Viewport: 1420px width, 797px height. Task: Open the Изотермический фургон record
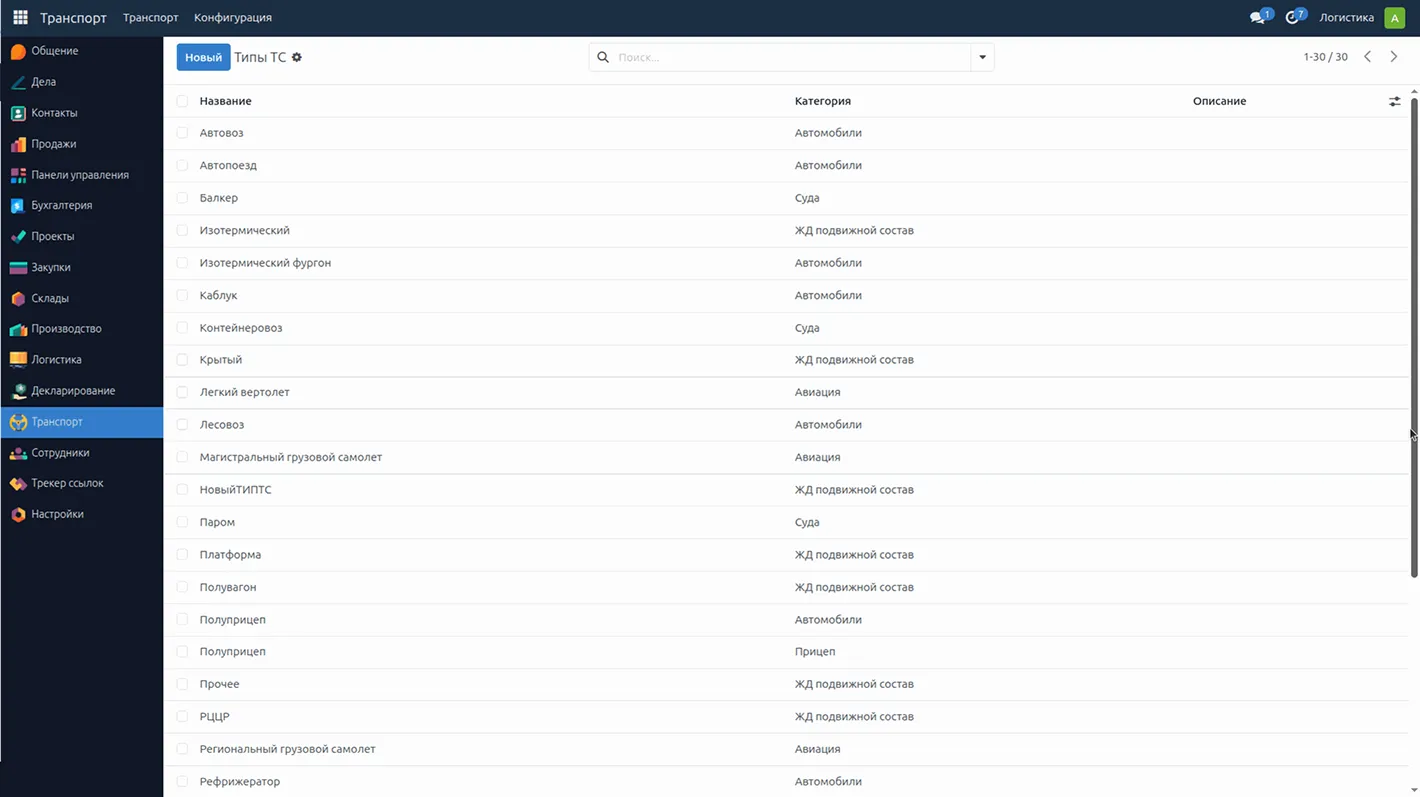click(x=265, y=263)
